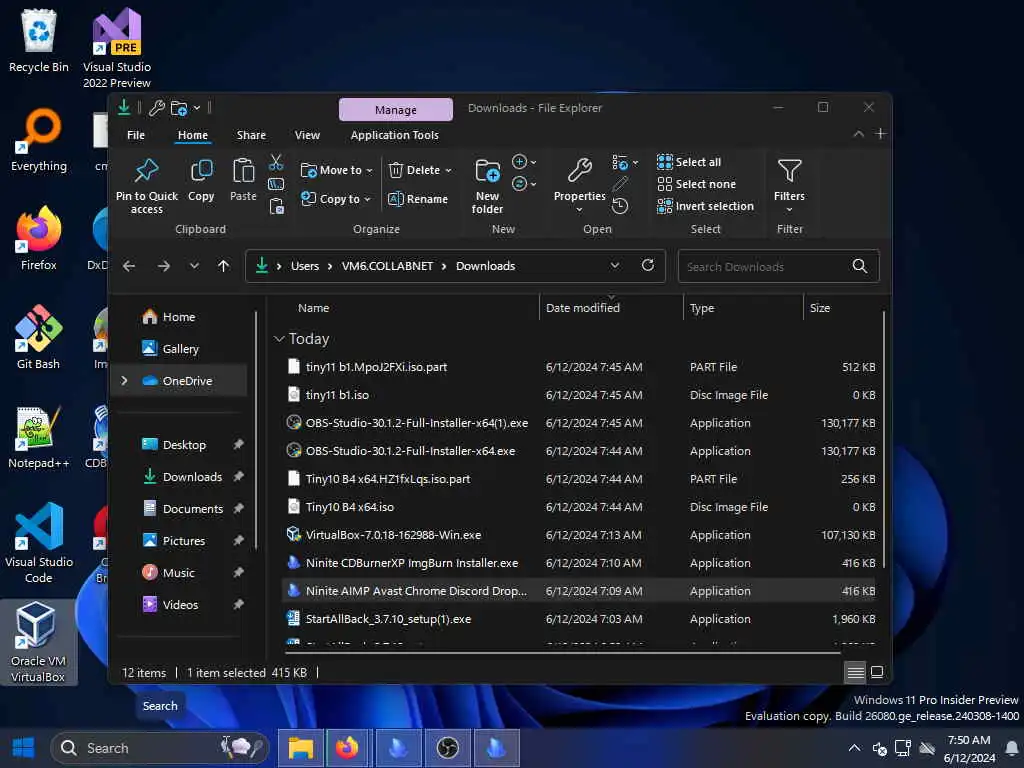Click the Filters funnel icon

(x=789, y=170)
